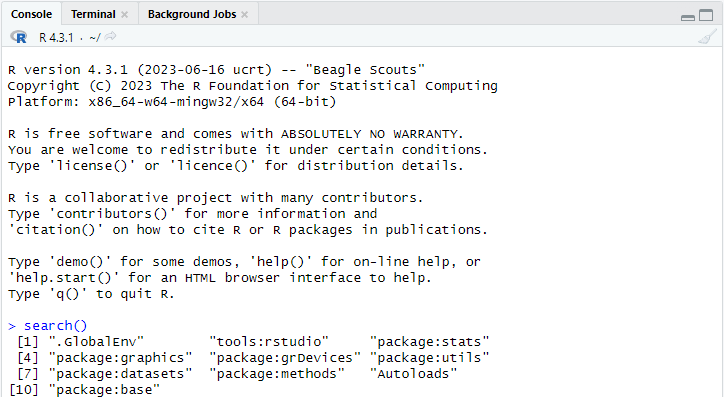
Task: Minimize the console pane
Action: pyautogui.click(x=688, y=18)
